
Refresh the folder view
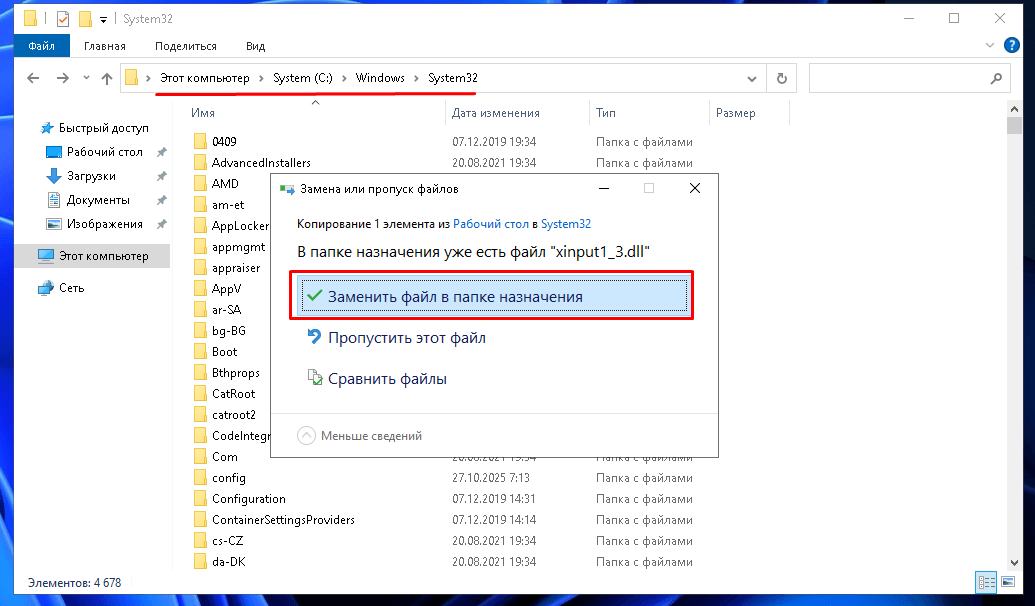pyautogui.click(x=781, y=77)
